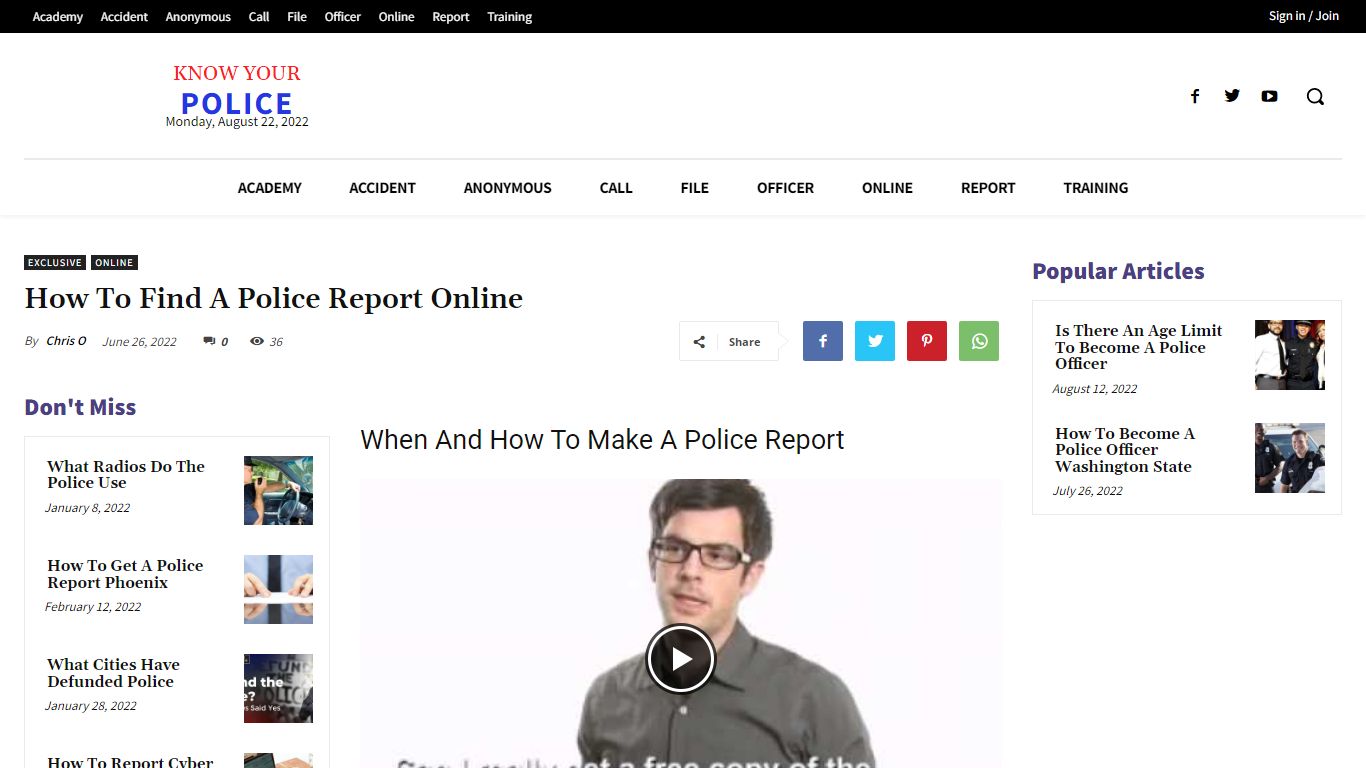Open author Chris O's profile

tap(66, 341)
